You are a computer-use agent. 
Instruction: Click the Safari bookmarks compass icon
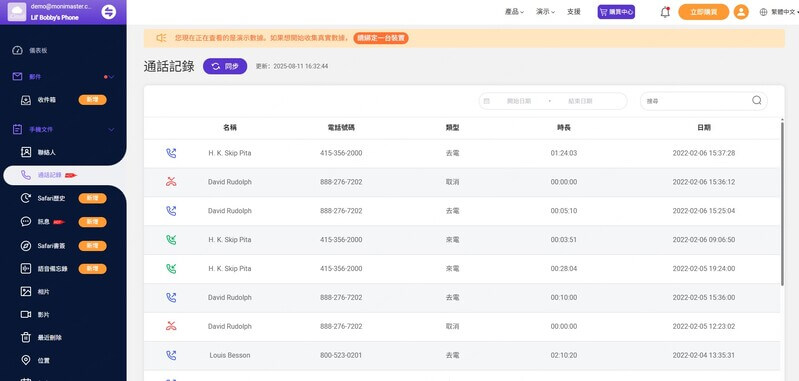pos(26,246)
